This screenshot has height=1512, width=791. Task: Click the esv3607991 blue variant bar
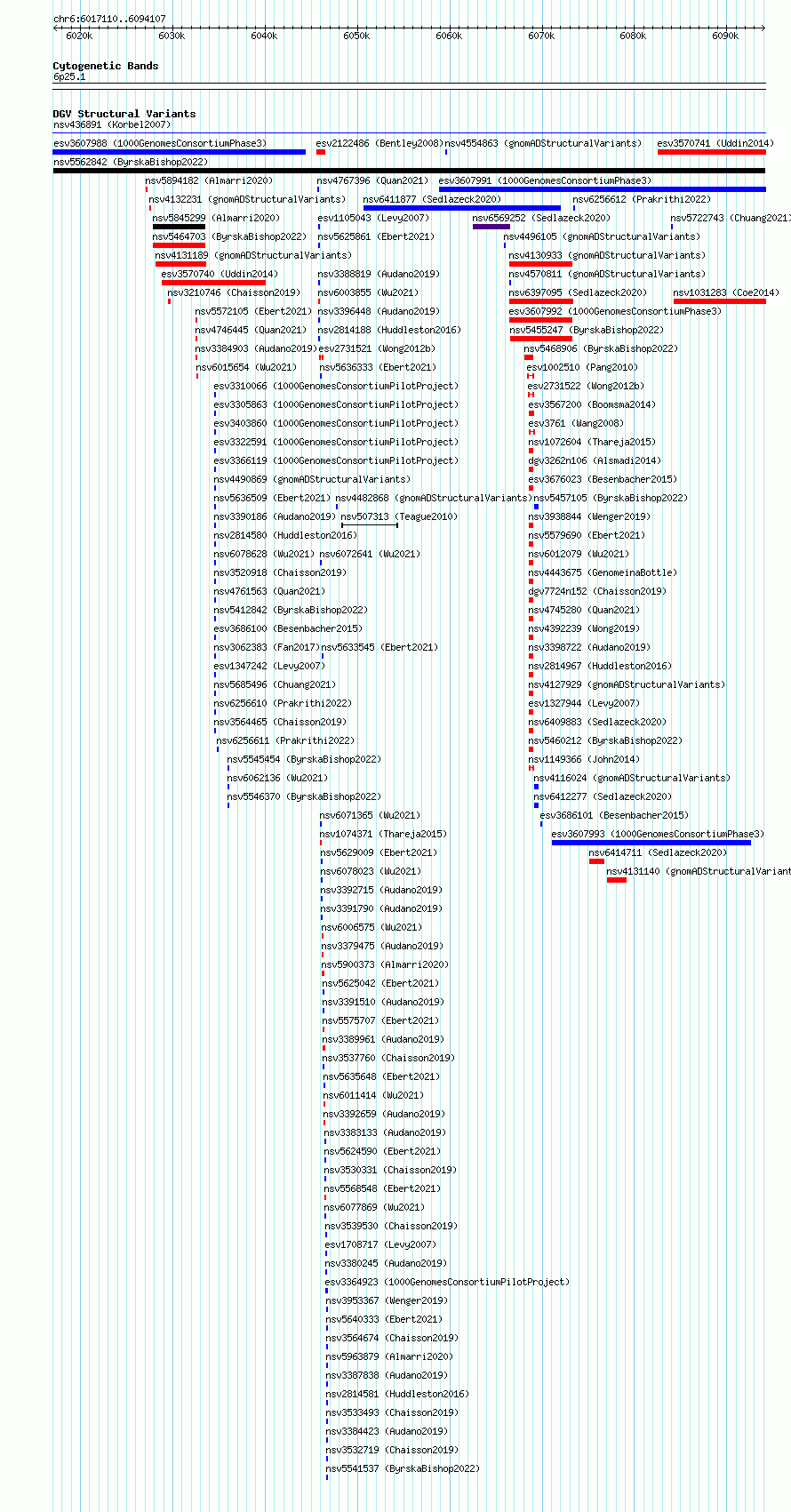pos(602,189)
